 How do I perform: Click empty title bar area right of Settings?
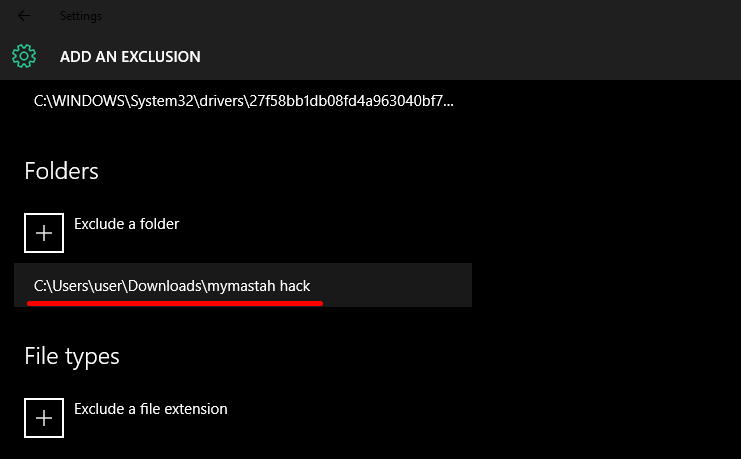click(400, 16)
